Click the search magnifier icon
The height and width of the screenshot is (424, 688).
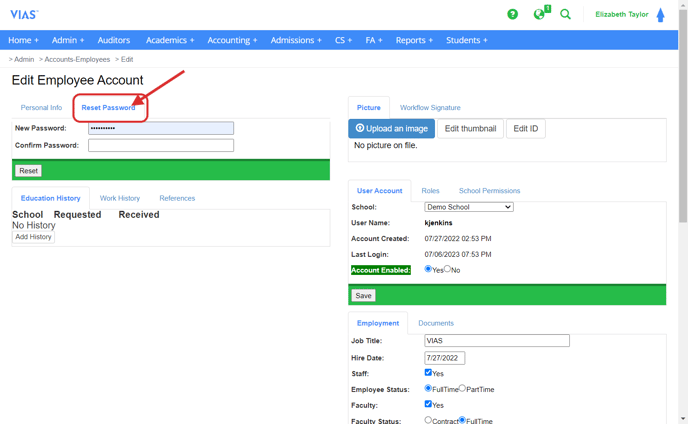pos(566,14)
